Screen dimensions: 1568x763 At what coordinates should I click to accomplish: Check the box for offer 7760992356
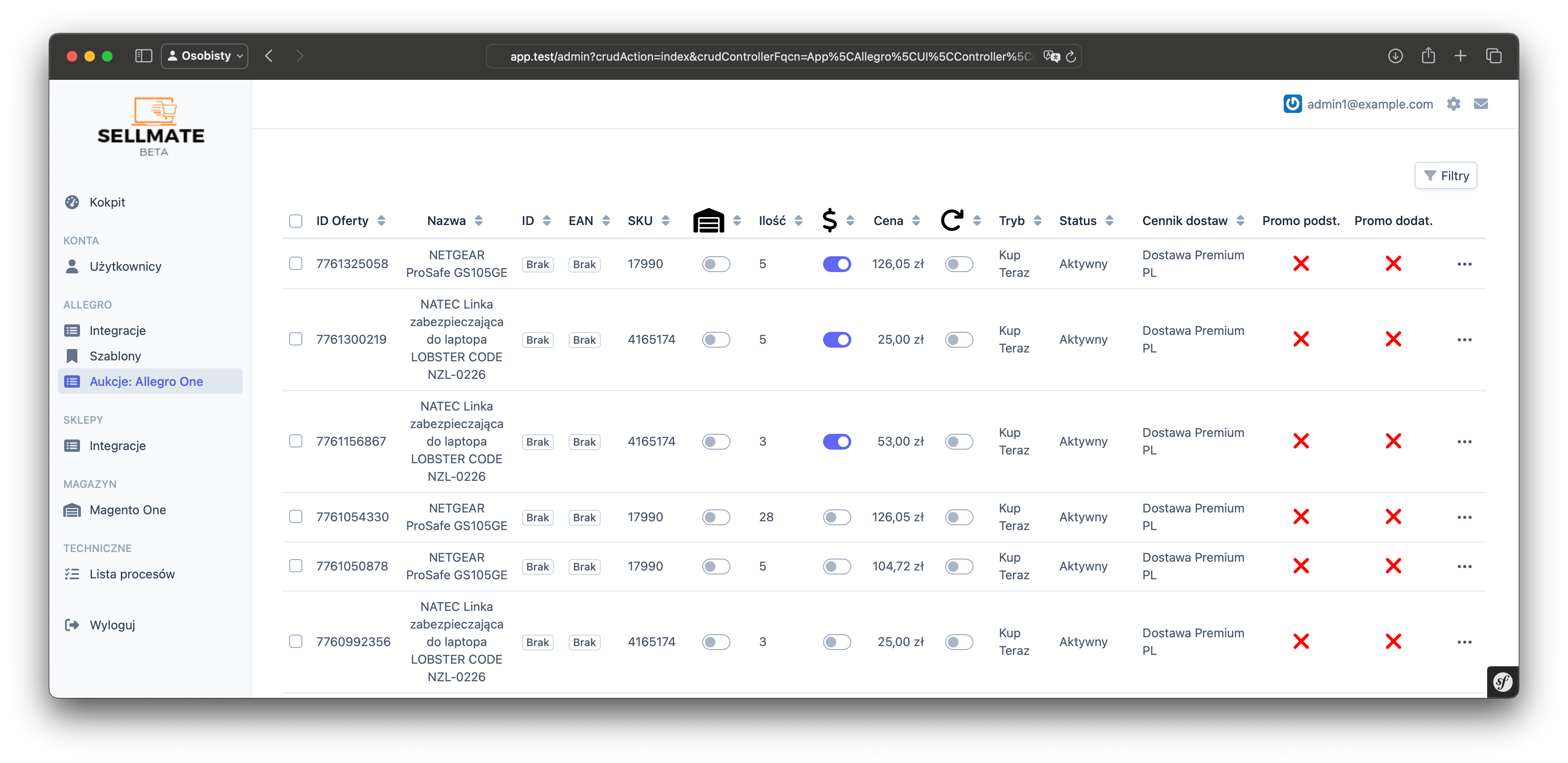click(296, 641)
